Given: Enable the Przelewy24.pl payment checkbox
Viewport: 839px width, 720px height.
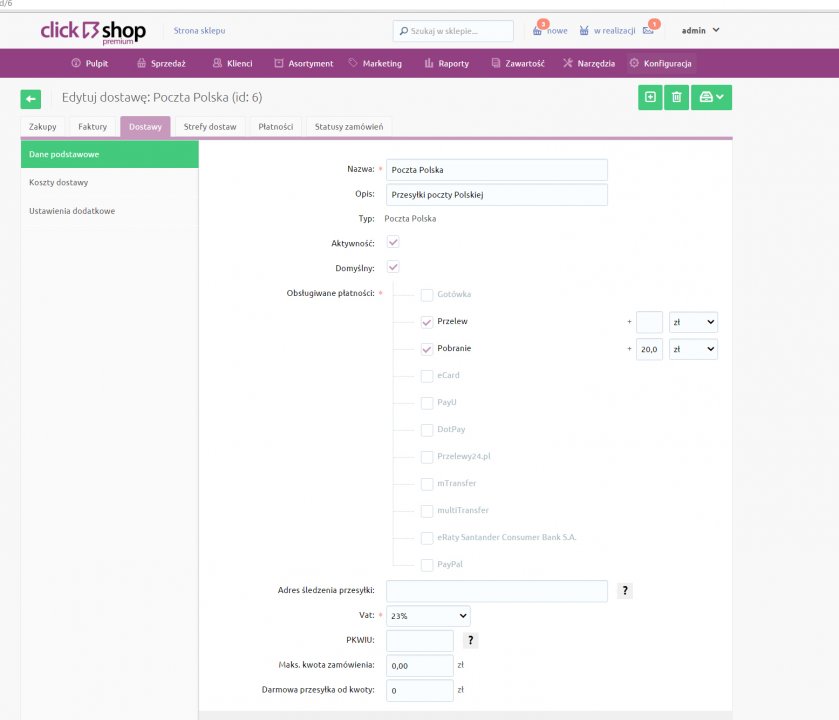Looking at the screenshot, I should (x=426, y=457).
